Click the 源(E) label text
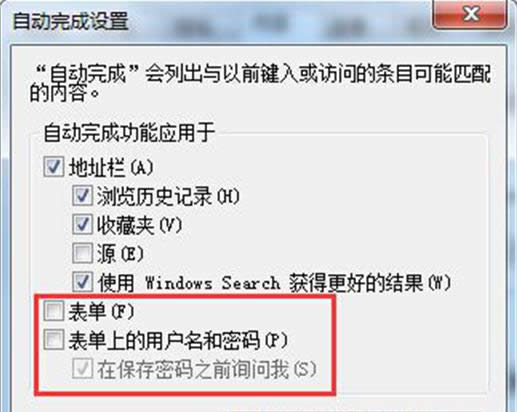 coord(120,254)
